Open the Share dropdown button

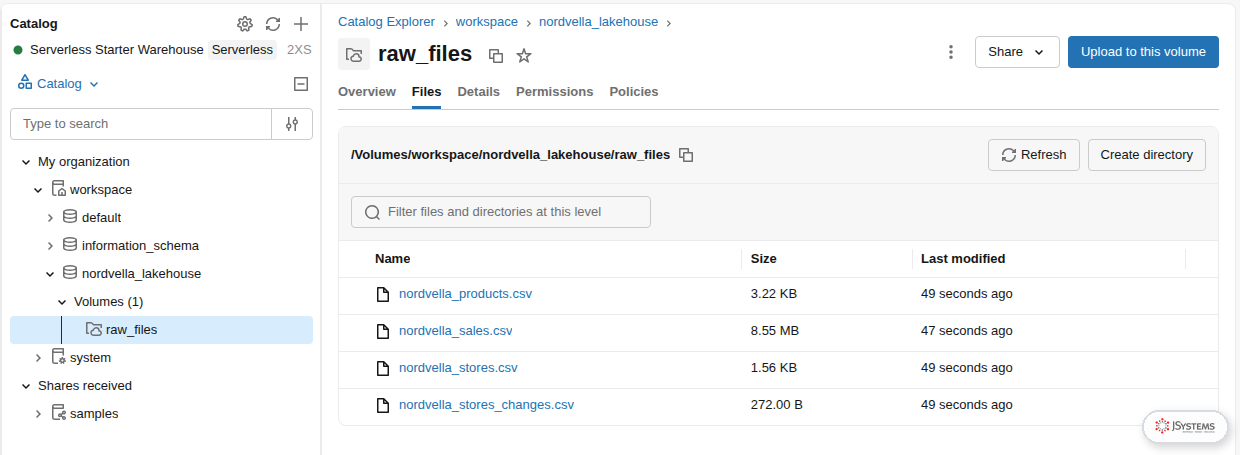tap(1017, 52)
